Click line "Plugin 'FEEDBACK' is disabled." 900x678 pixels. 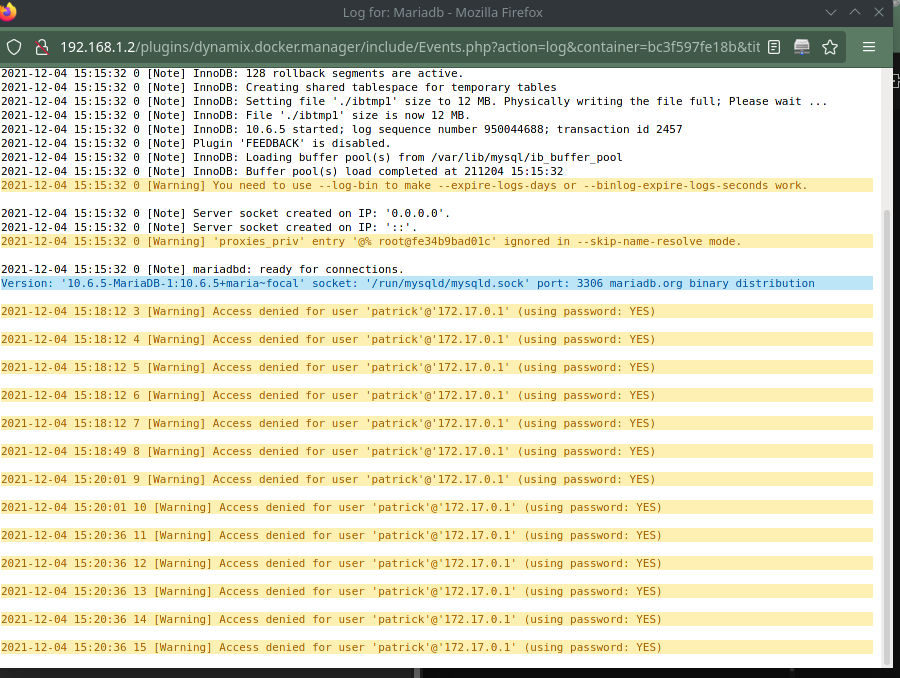[x=196, y=144]
